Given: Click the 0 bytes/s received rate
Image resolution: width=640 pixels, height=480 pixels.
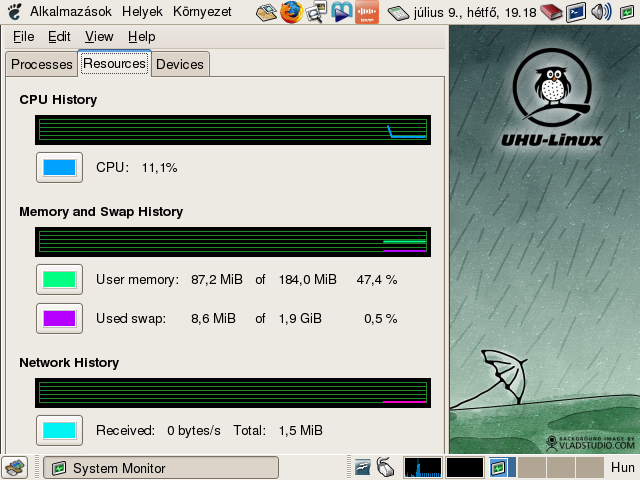Looking at the screenshot, I should coord(193,431).
